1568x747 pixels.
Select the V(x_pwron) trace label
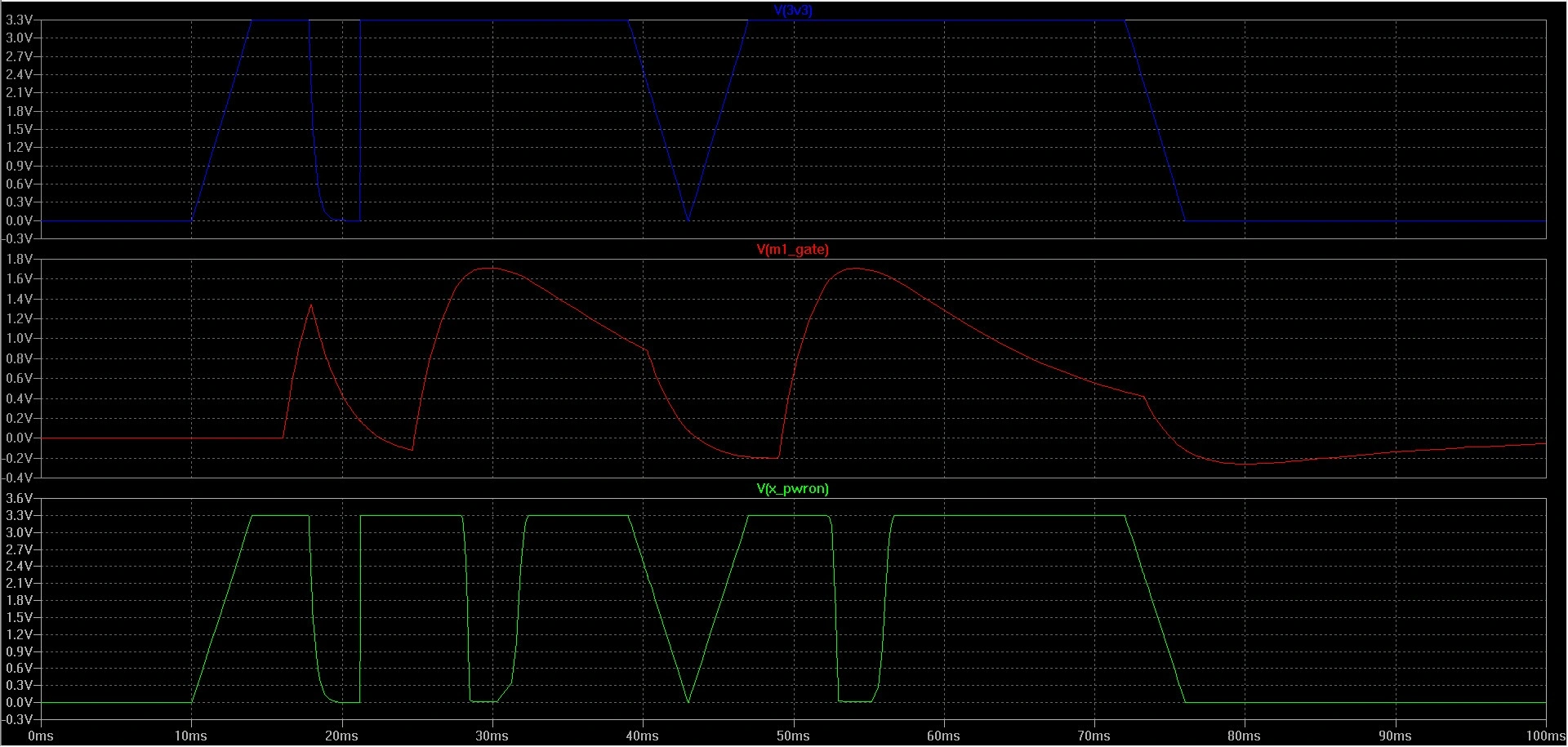[x=792, y=488]
